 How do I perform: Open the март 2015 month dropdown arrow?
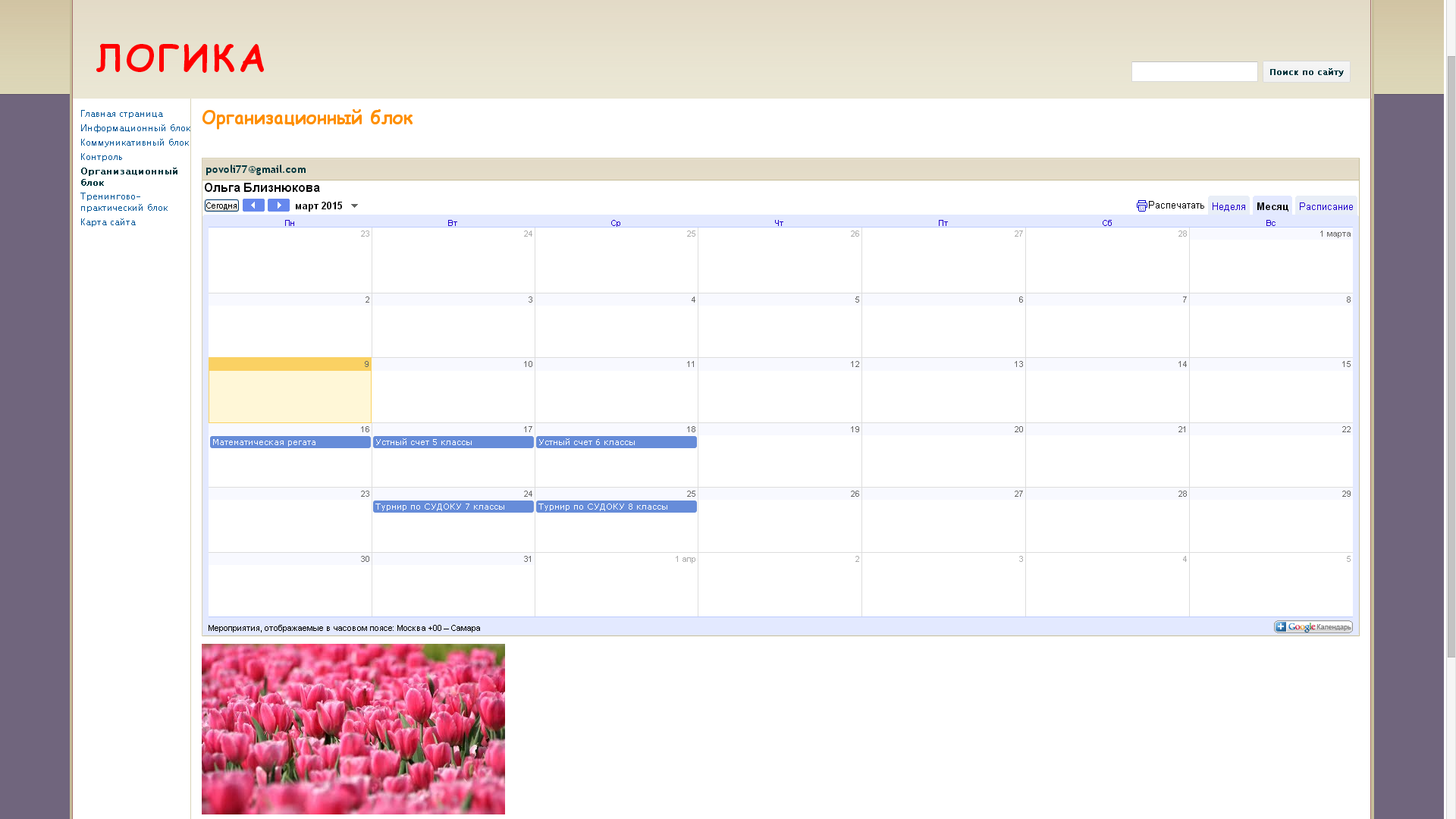354,206
